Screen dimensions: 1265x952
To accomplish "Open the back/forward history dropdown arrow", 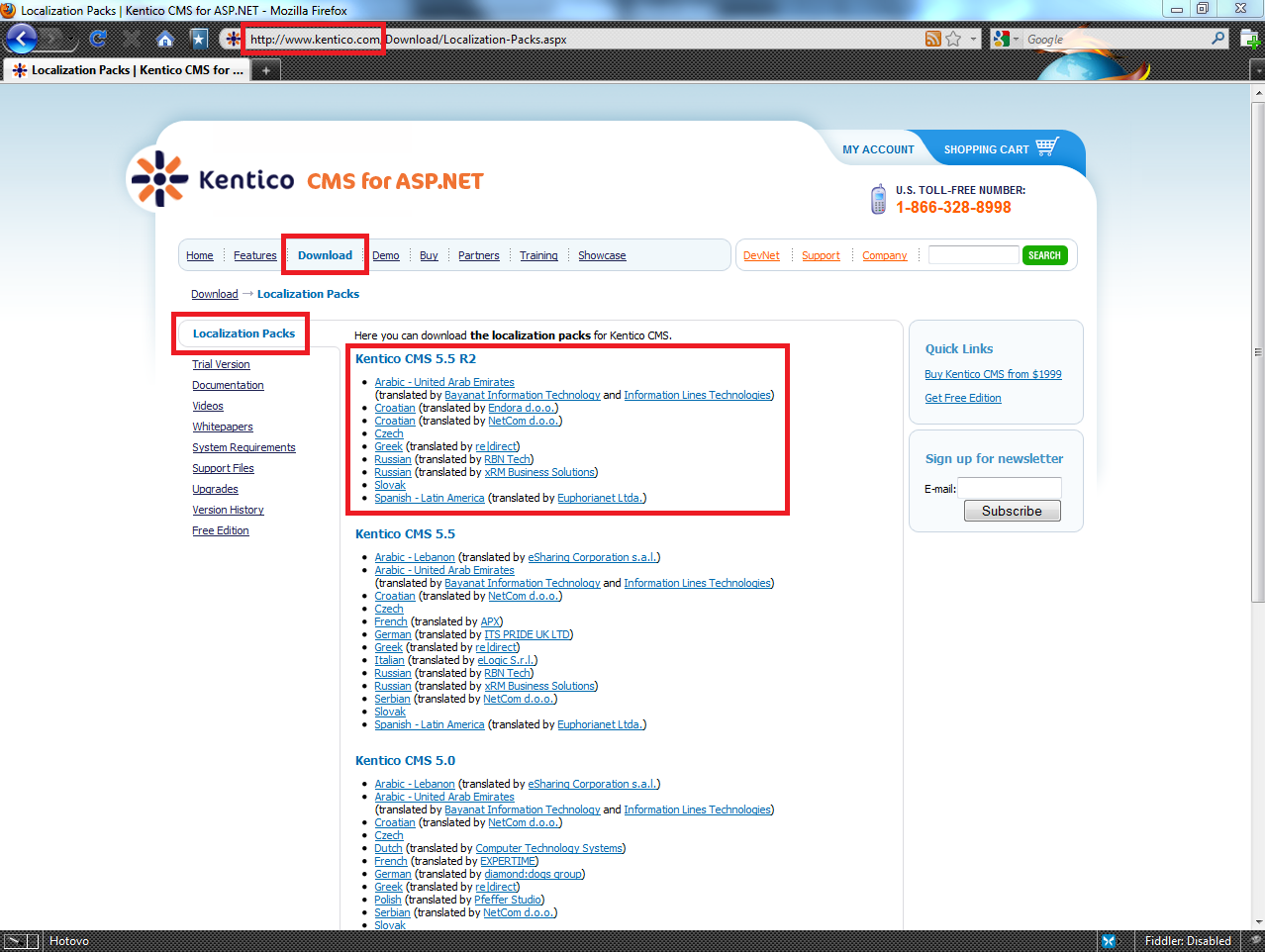I will tap(72, 40).
